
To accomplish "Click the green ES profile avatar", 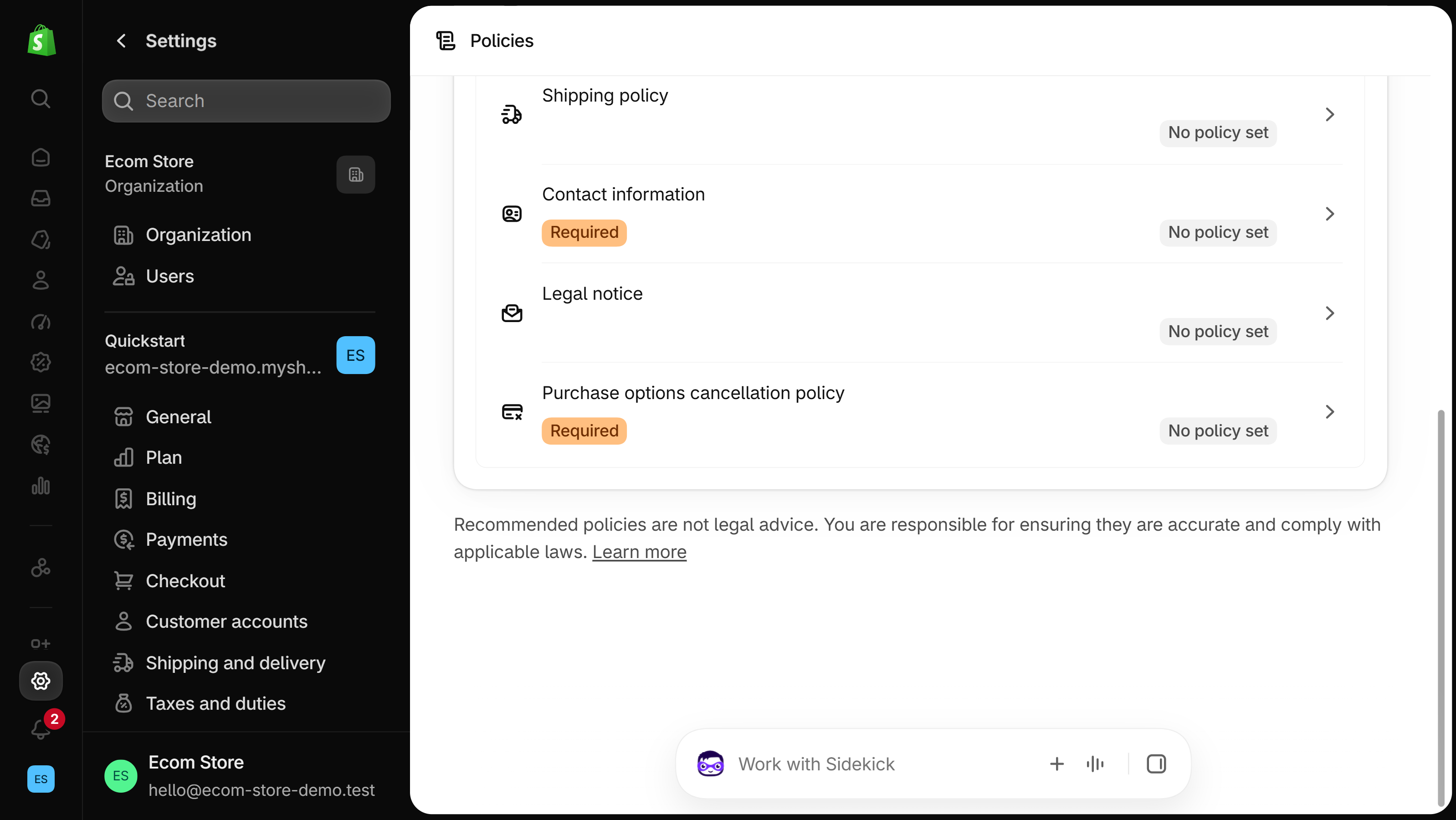I will click(120, 776).
